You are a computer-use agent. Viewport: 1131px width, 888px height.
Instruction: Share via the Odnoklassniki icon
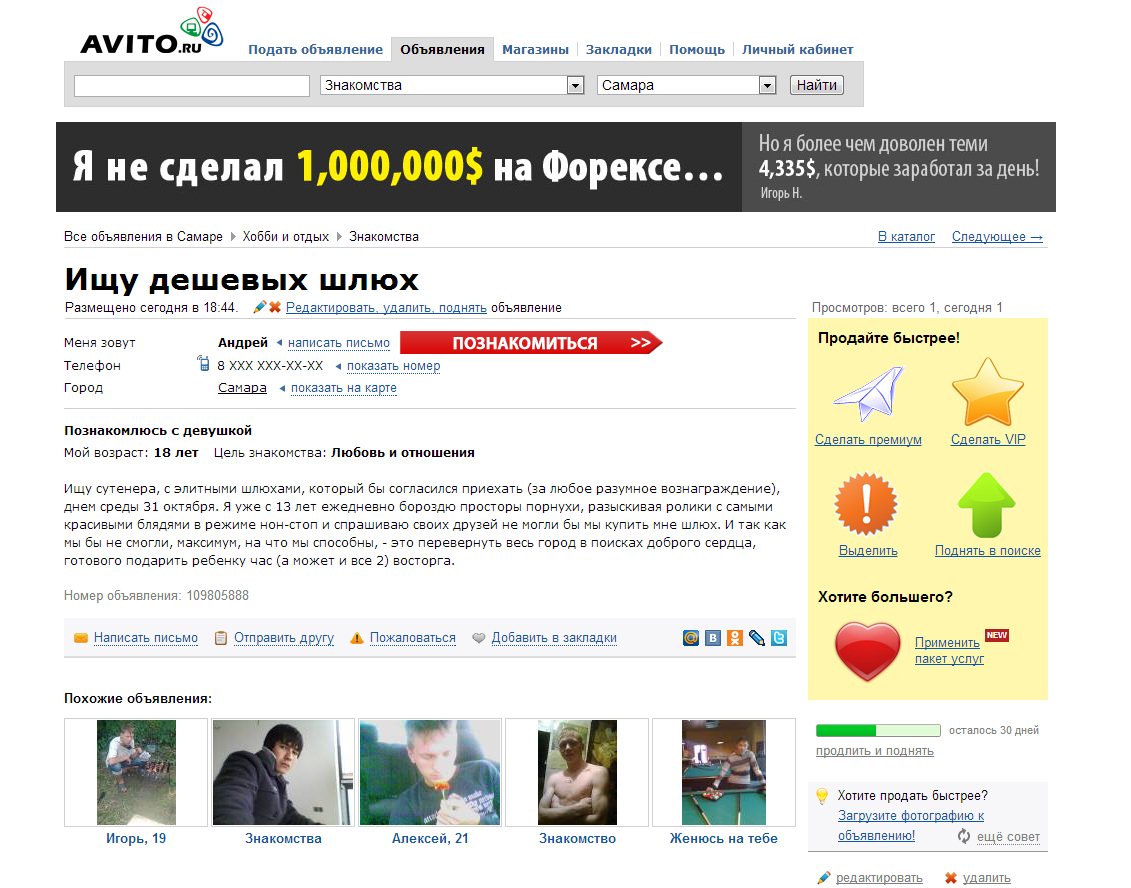coord(735,638)
